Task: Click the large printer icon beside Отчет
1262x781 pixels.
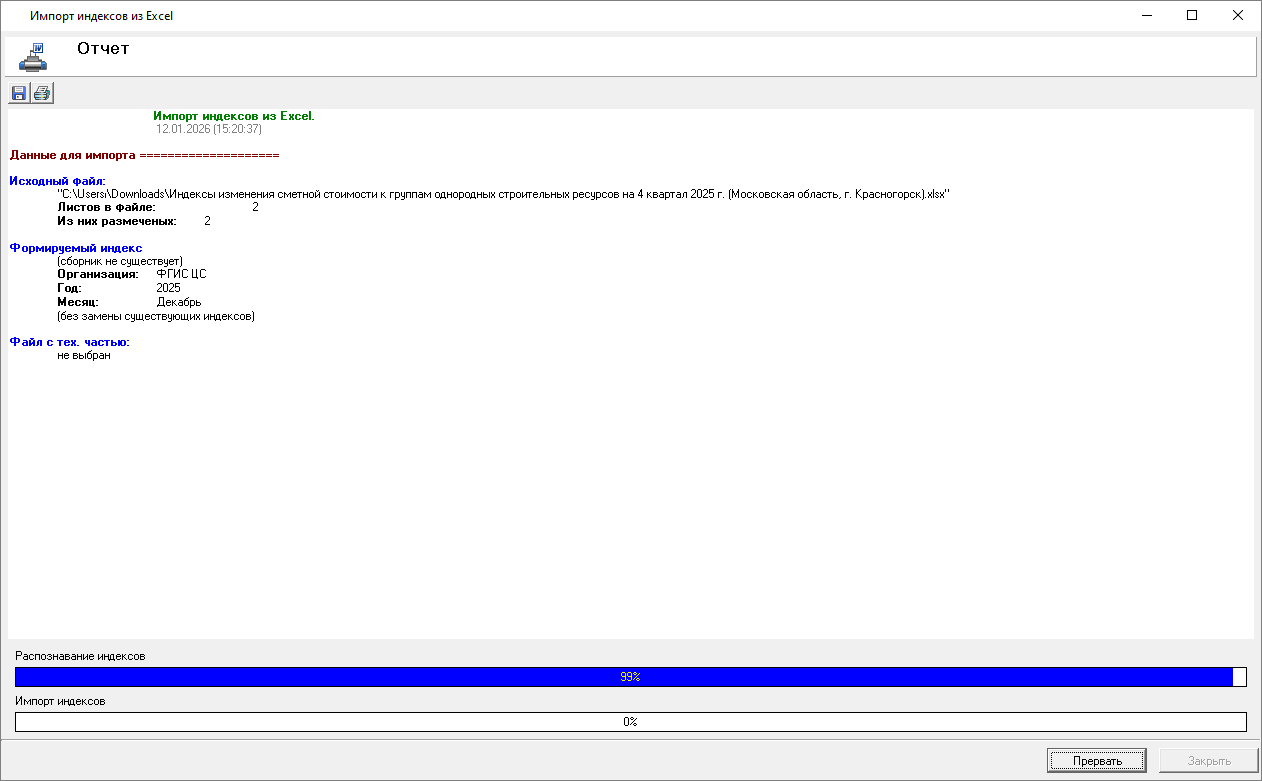Action: [33, 57]
